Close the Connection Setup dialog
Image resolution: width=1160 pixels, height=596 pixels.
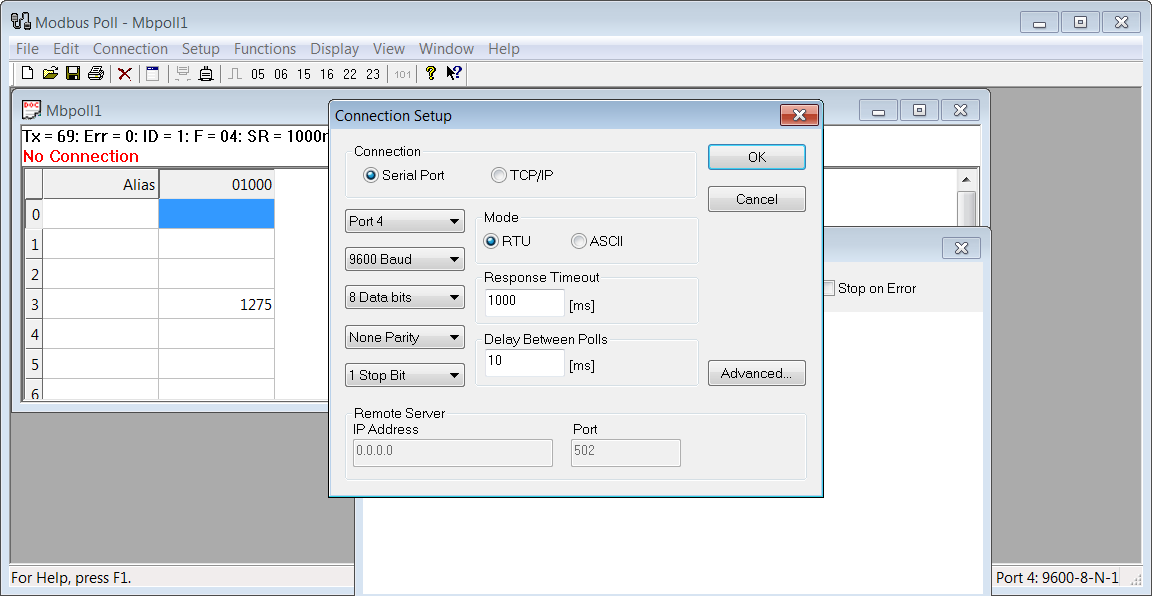click(x=799, y=115)
